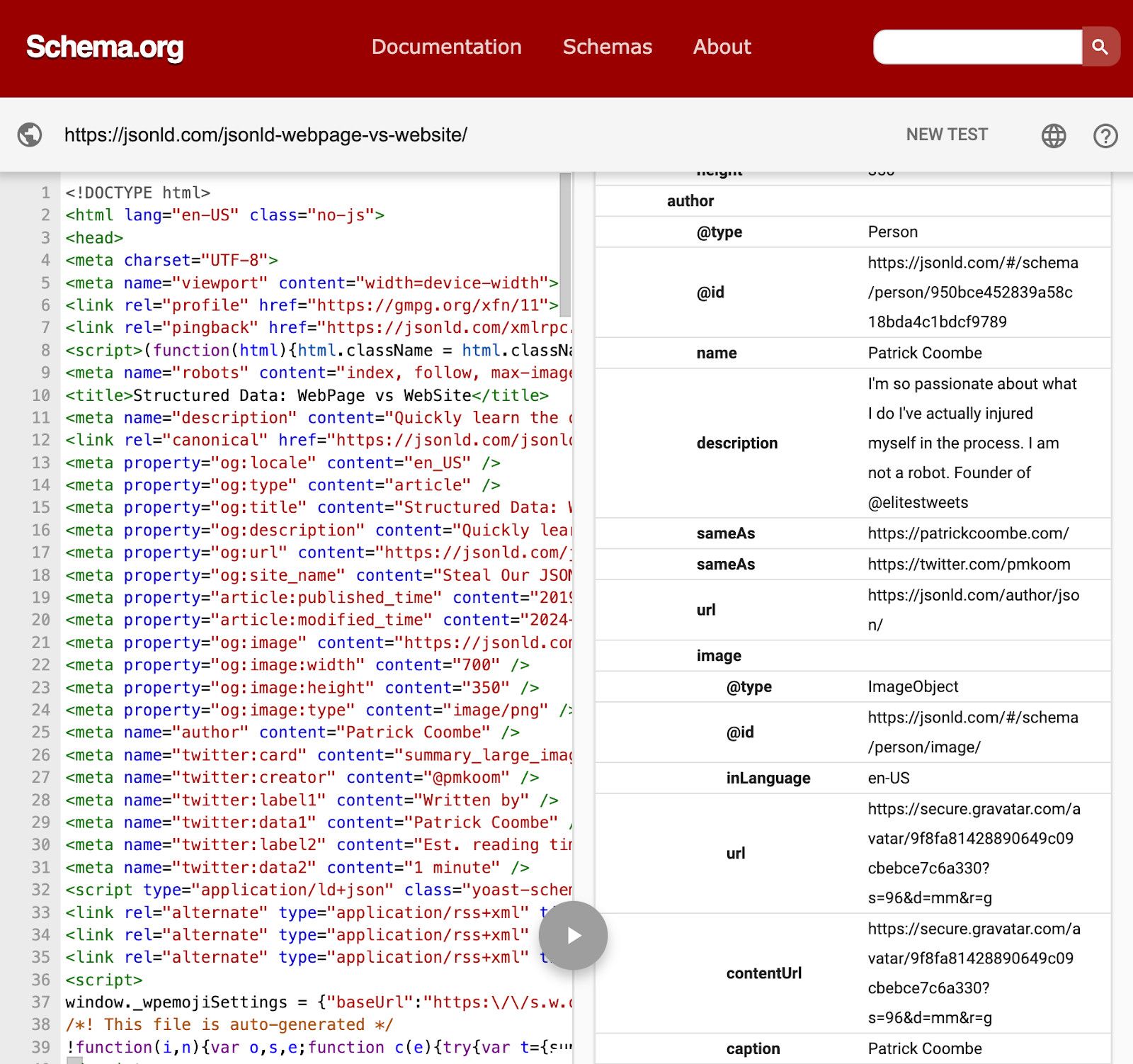This screenshot has height=1064, width=1133.
Task: Click the Schema.org logo
Action: (x=103, y=47)
